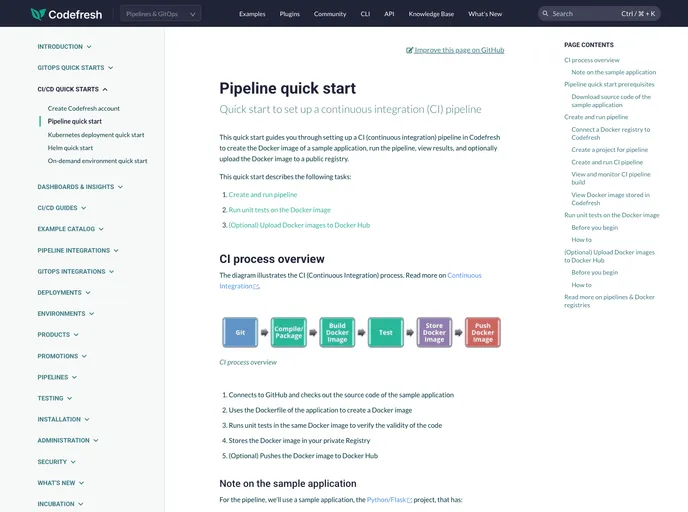688x512 pixels.
Task: Click the external link icon after Integration
Action: tap(257, 286)
